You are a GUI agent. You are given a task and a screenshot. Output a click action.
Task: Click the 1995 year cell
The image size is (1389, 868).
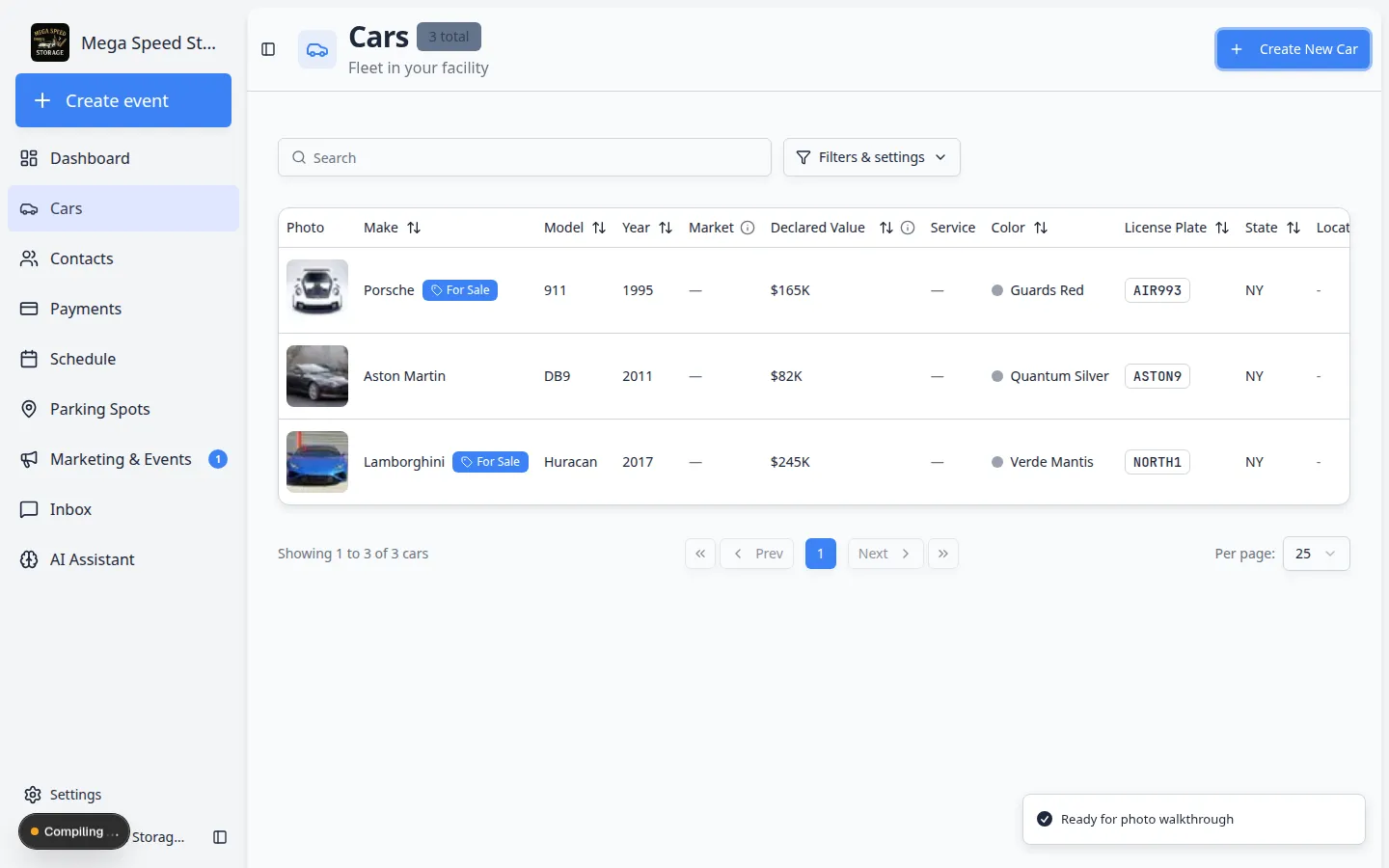pyautogui.click(x=638, y=290)
